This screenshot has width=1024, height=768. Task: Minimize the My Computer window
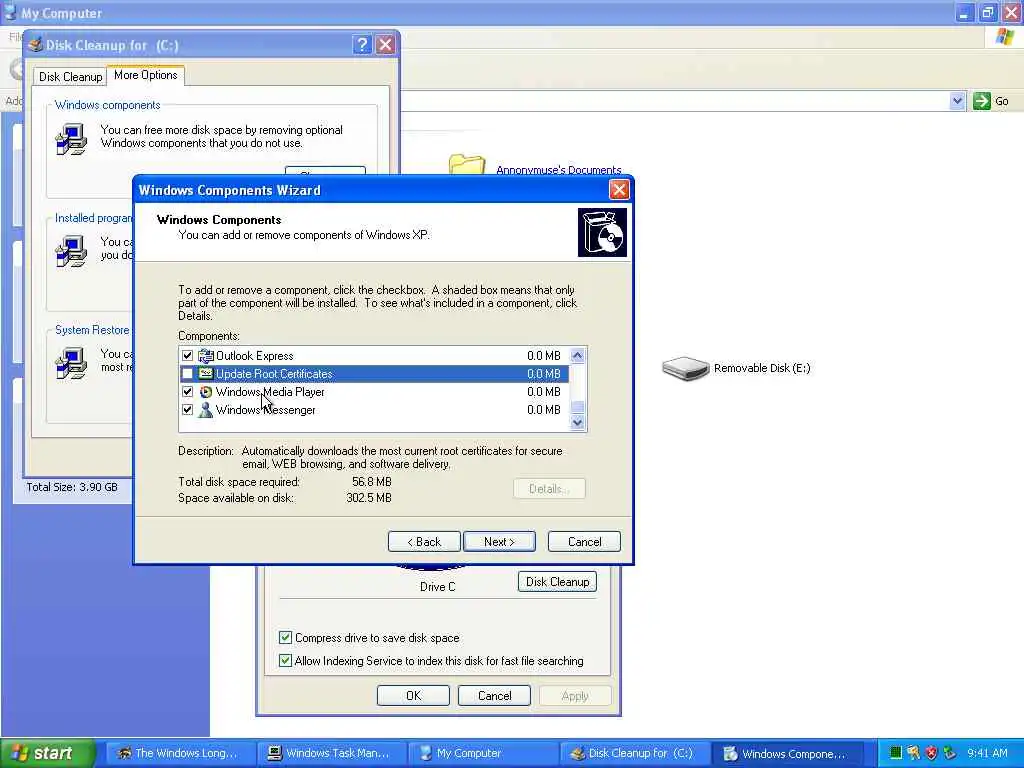pos(964,12)
